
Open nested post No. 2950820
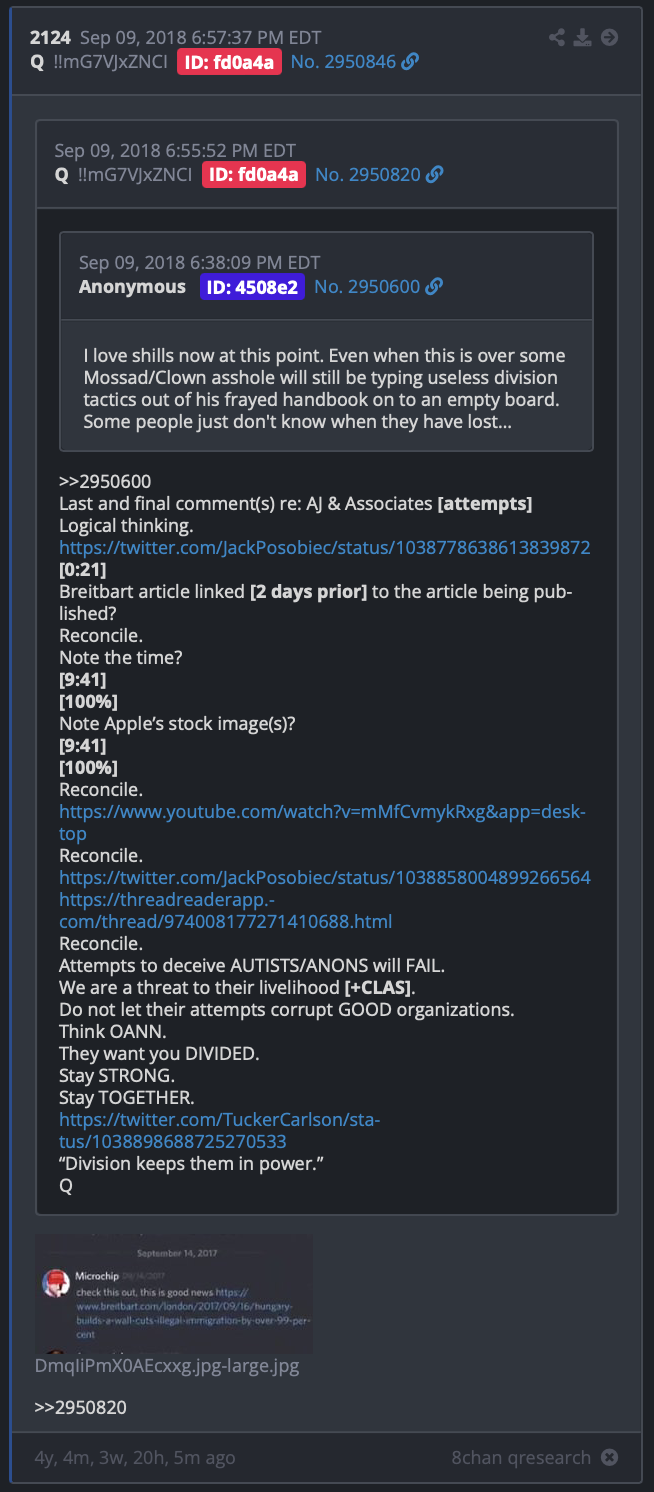pos(367,174)
